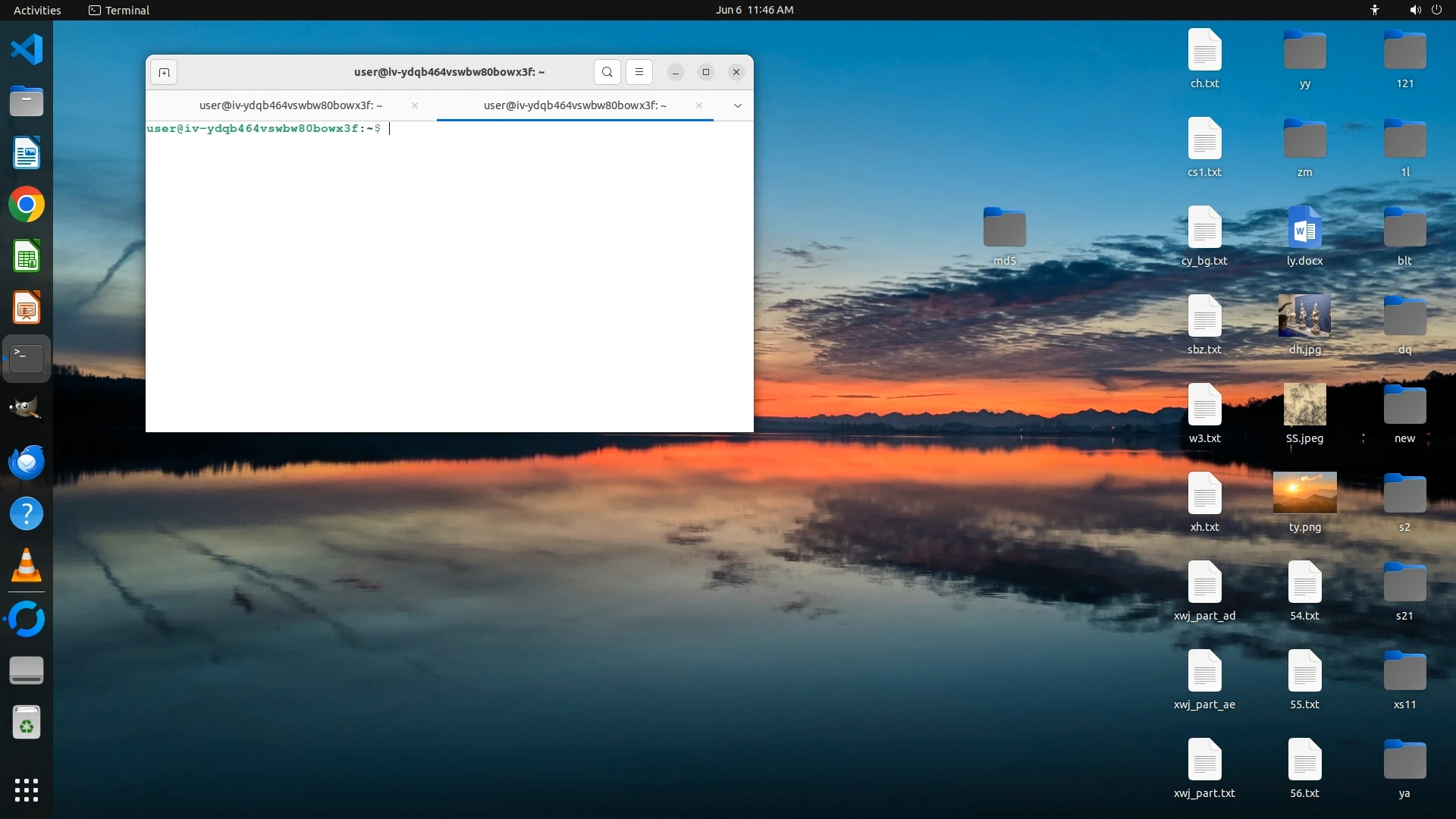Close the second terminal tab
Screen dimensions: 1456x819
[x=698, y=105]
